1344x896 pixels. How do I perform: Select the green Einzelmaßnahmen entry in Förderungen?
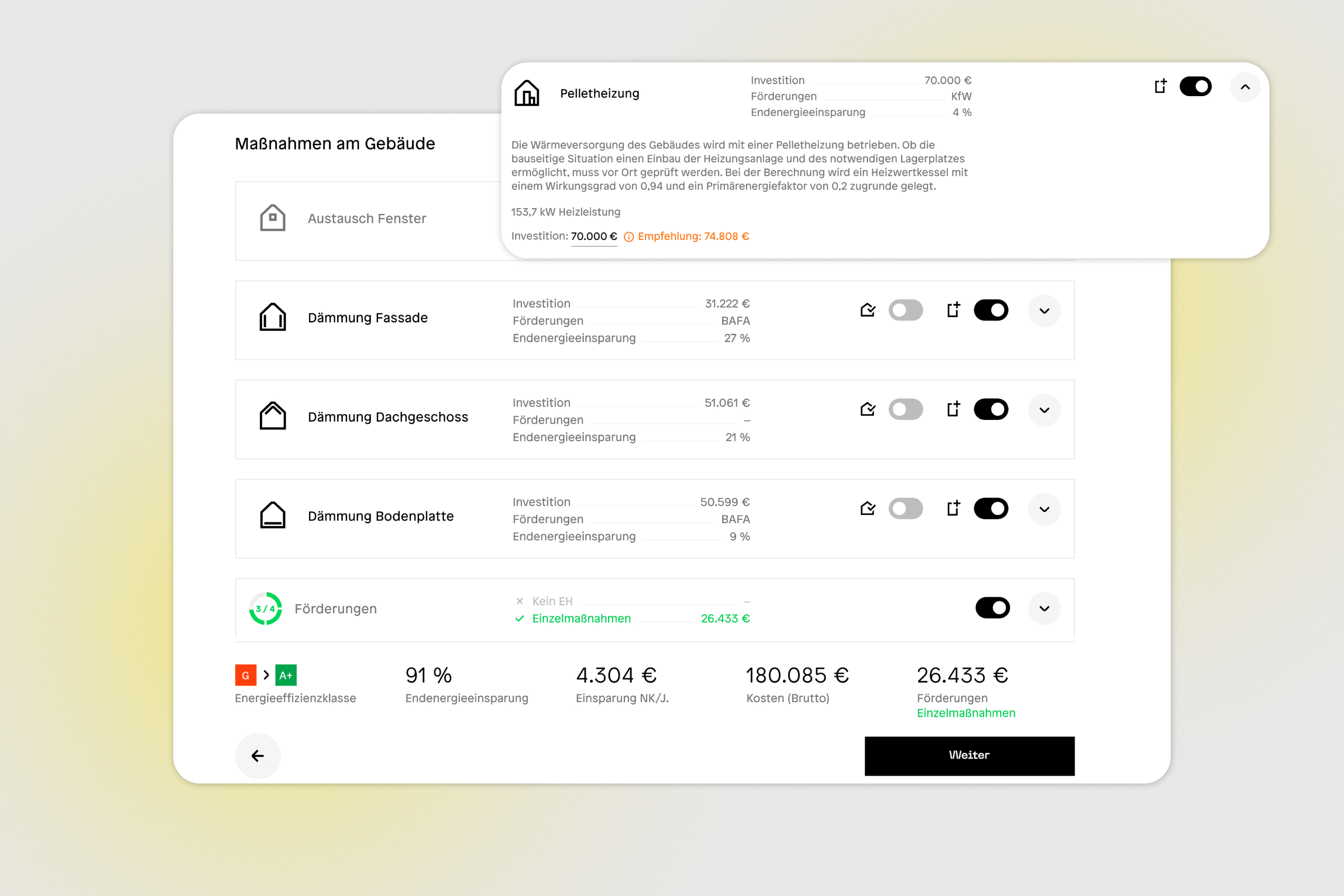pyautogui.click(x=581, y=618)
